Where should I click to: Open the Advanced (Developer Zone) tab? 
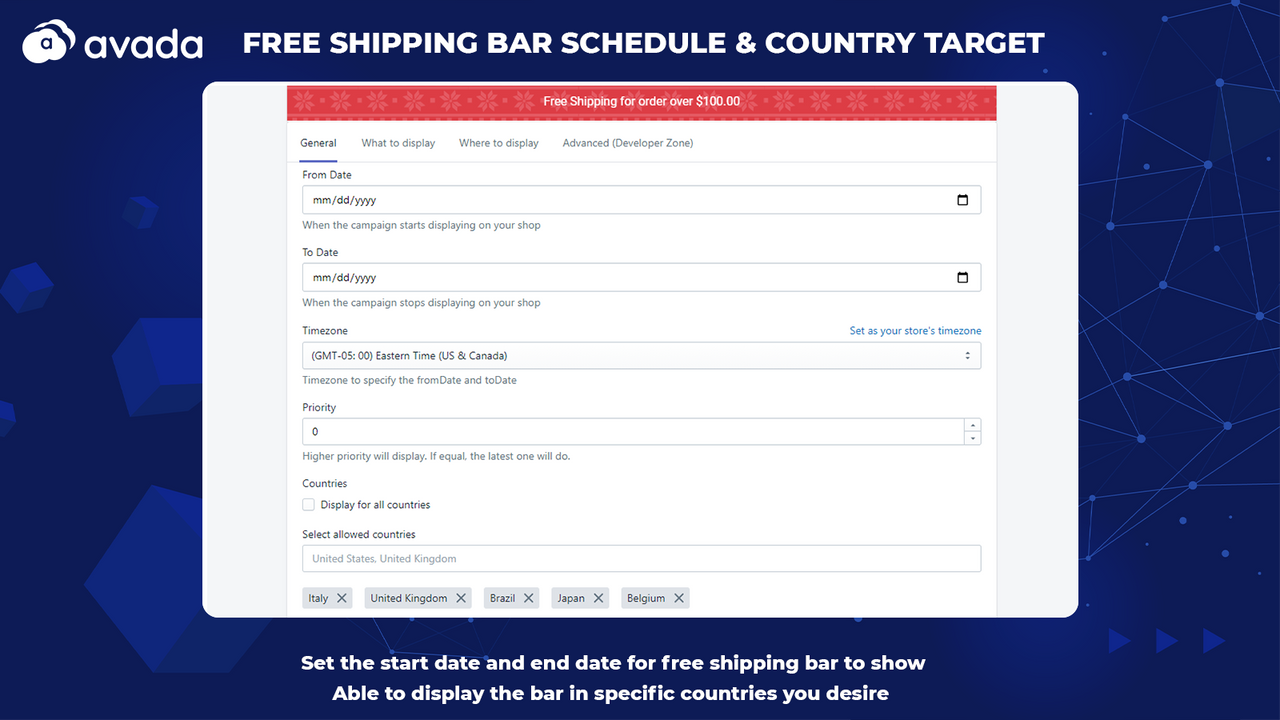tap(628, 143)
